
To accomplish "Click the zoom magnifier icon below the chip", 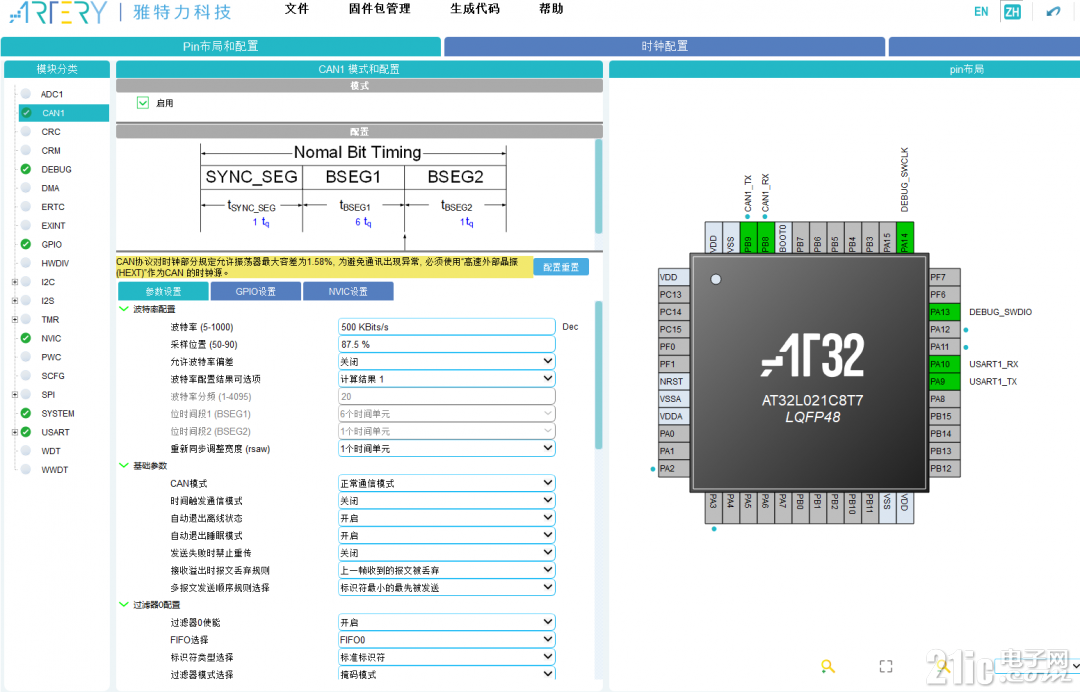I will (828, 666).
